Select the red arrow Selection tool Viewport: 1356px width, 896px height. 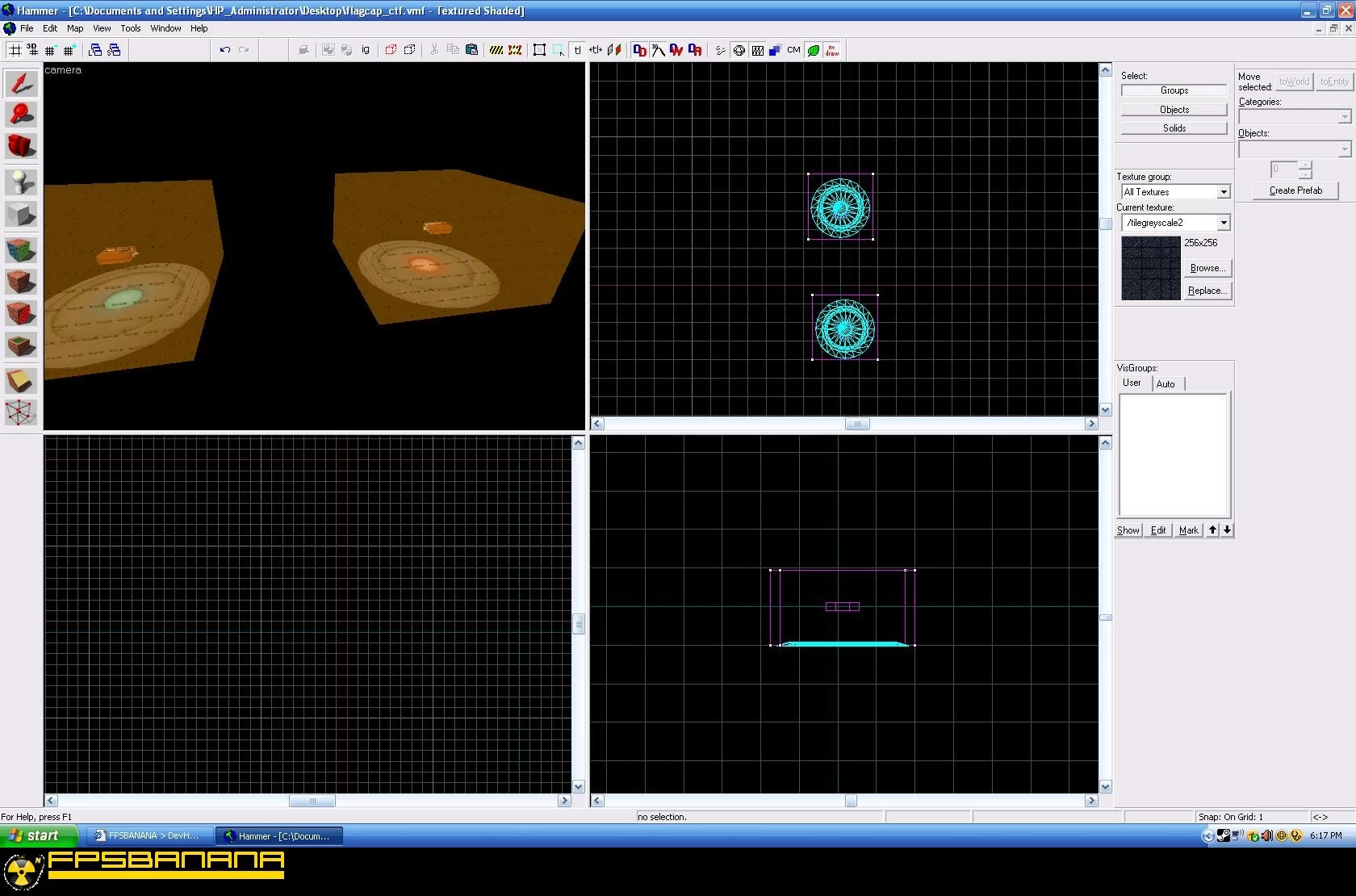point(21,83)
